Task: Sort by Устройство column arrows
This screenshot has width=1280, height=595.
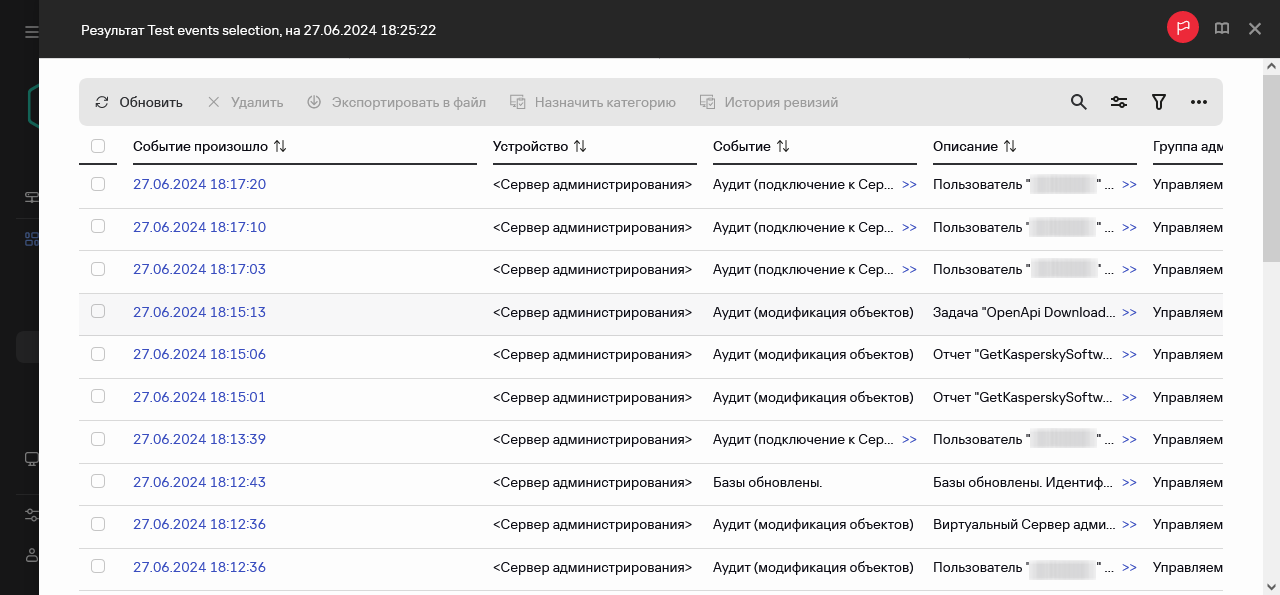Action: [x=580, y=146]
